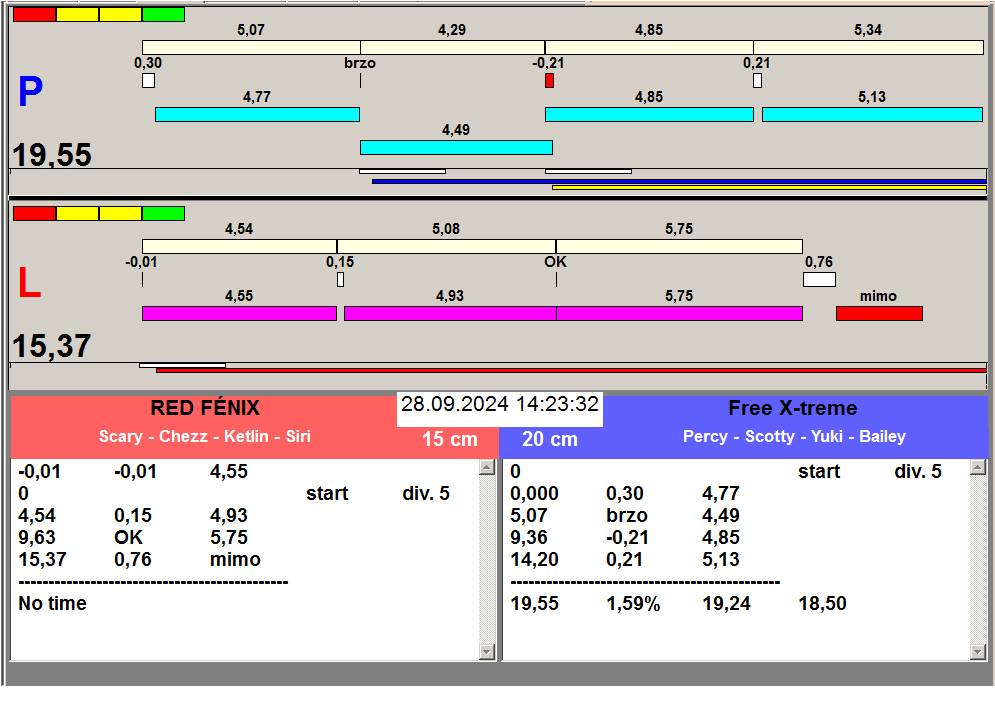Click the RED FÉNIX team name
The image size is (995, 716).
pyautogui.click(x=205, y=408)
